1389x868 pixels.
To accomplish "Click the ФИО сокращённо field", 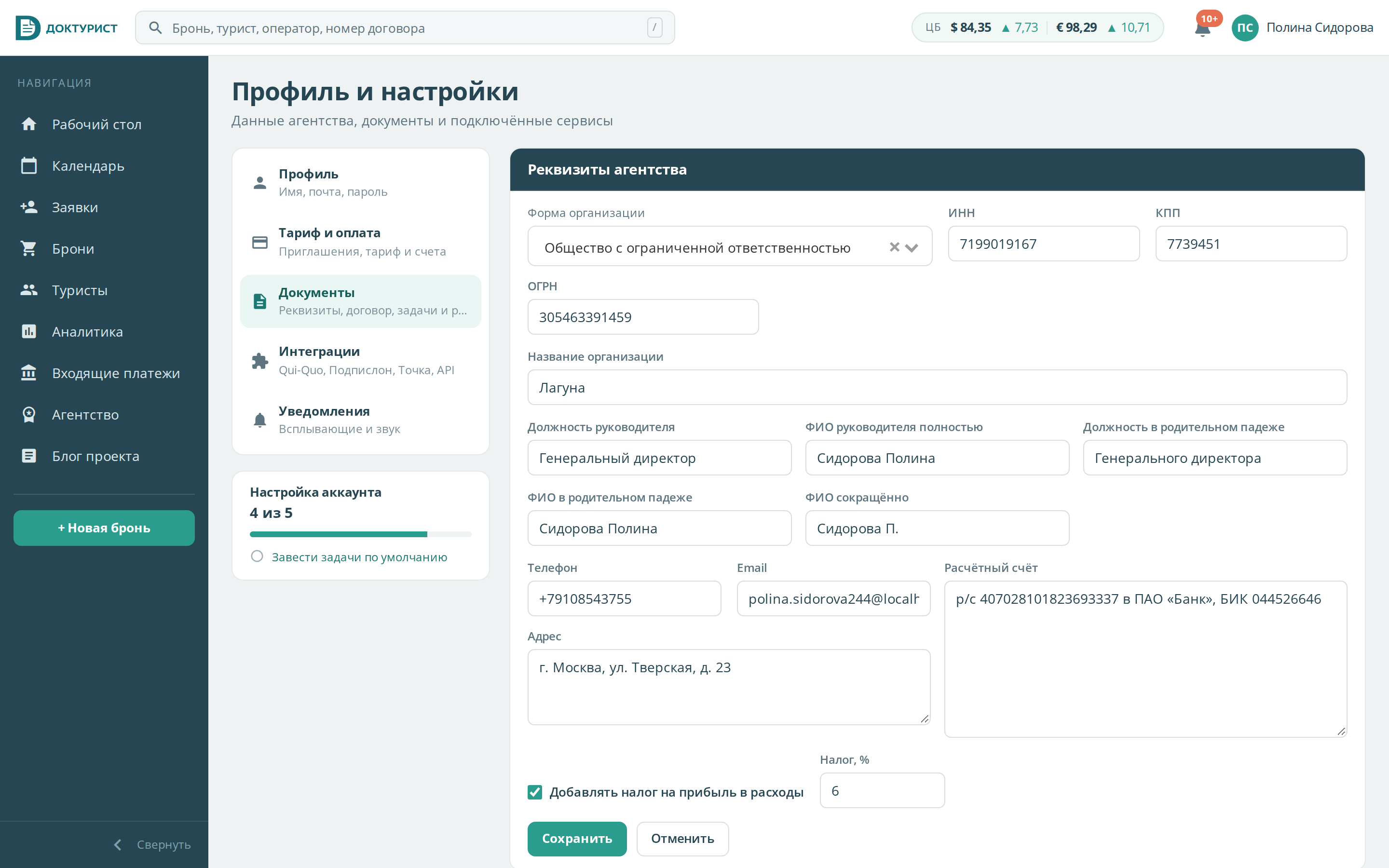I will click(x=937, y=528).
